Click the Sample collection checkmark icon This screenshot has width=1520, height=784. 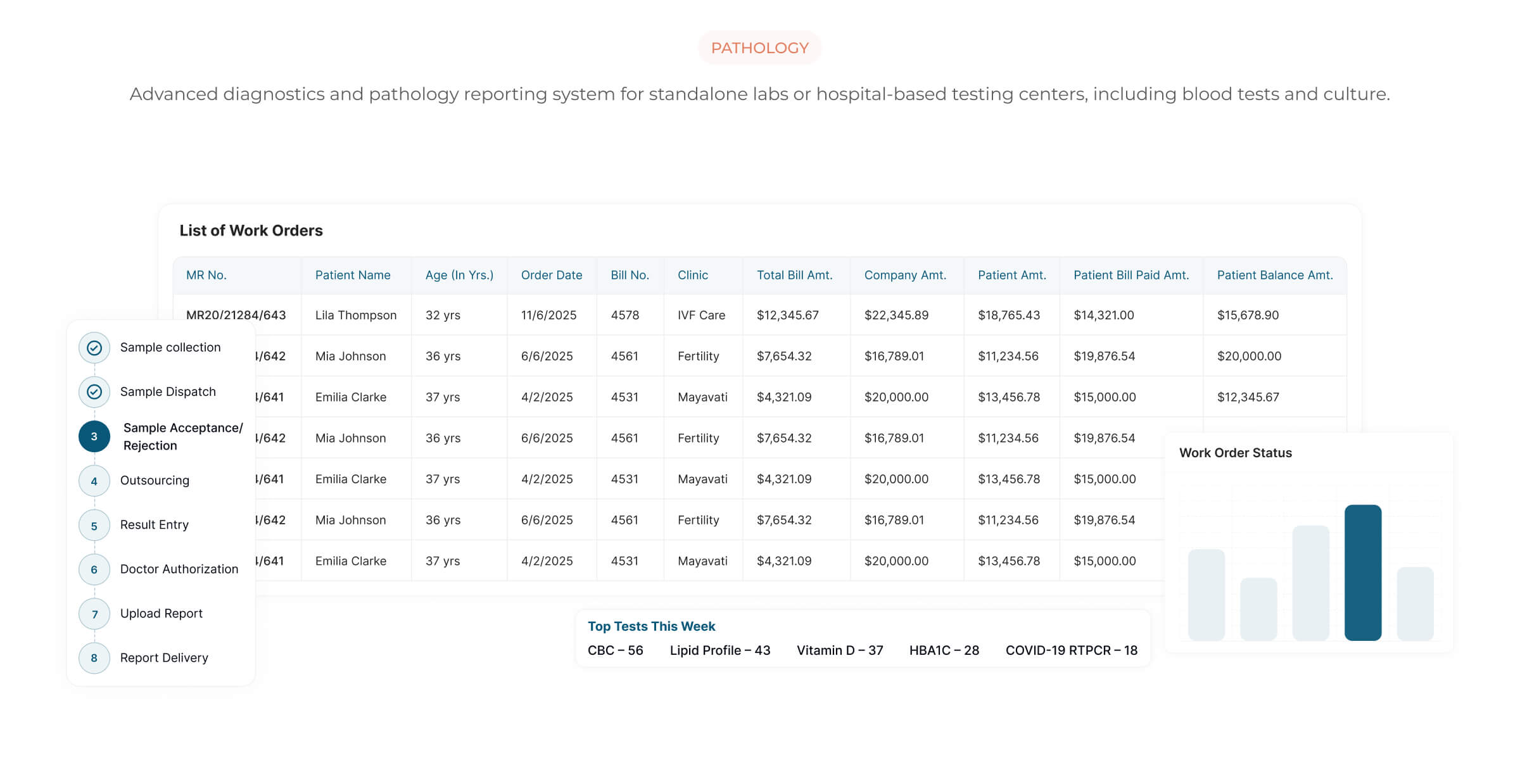coord(94,348)
